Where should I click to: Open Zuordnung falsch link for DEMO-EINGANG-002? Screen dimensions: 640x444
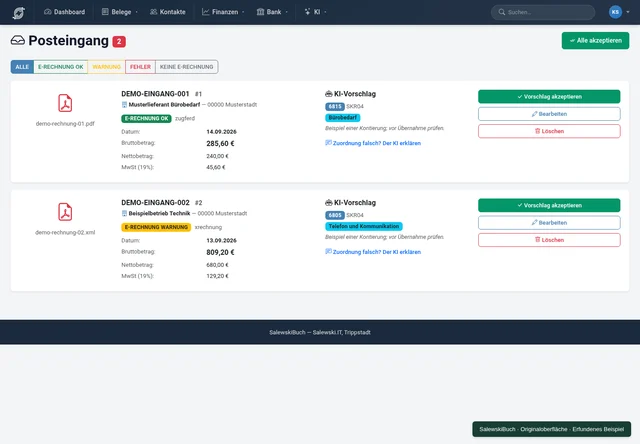(376, 252)
